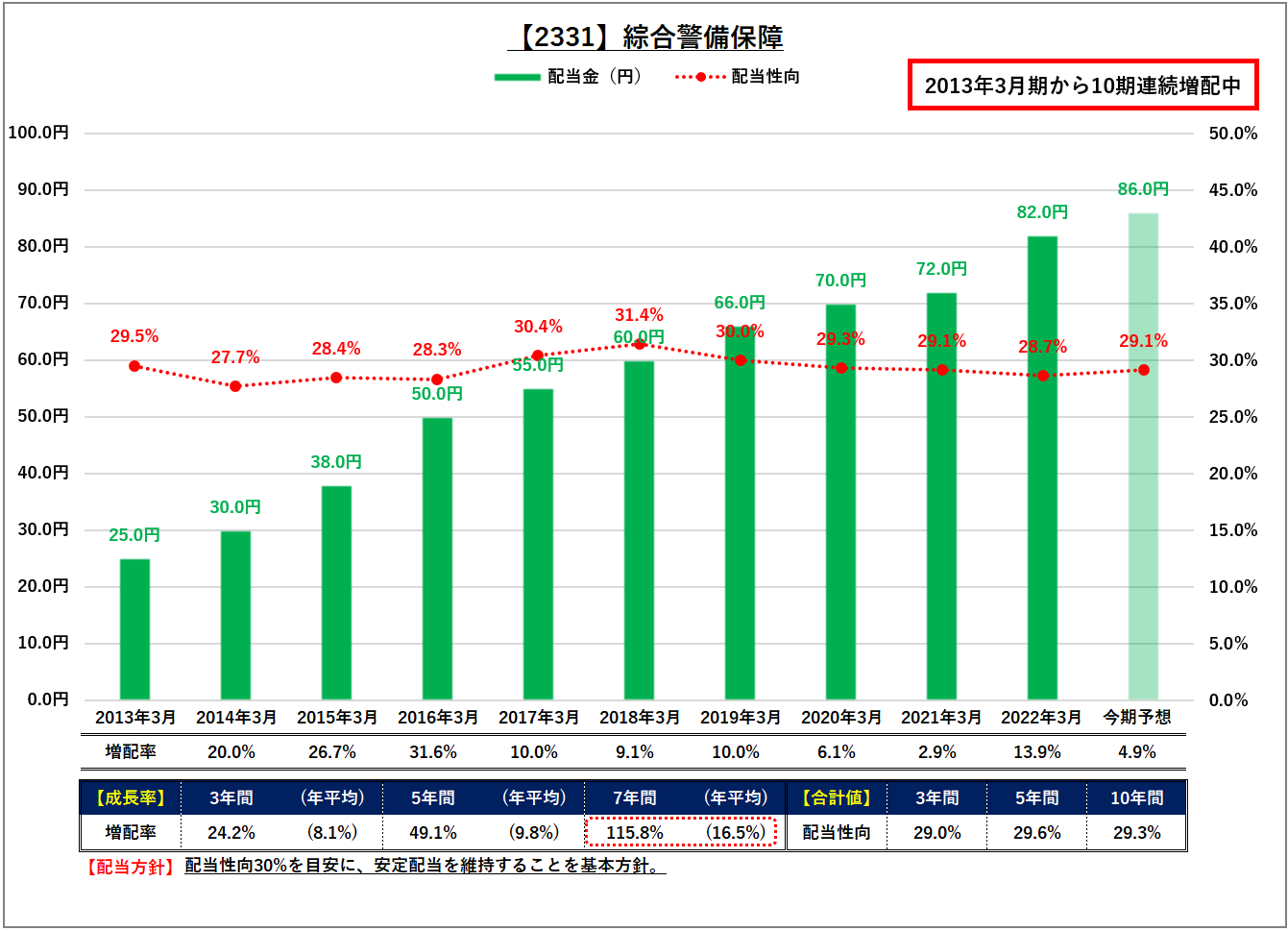Screen dimensions: 1288x931
Task: Click the x-axis label 2015年3月
Action: coord(337,718)
